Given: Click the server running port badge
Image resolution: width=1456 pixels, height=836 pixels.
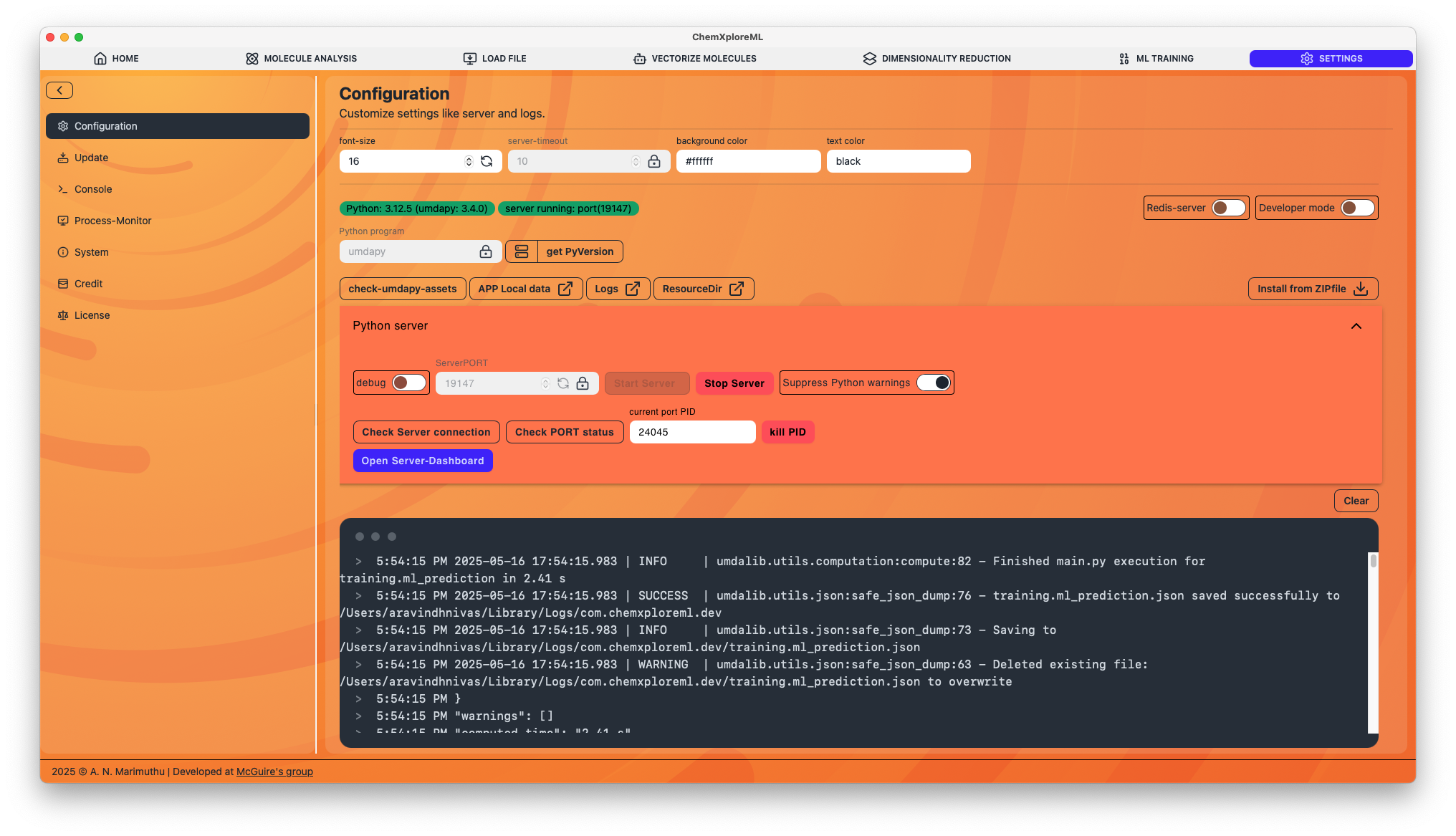Looking at the screenshot, I should 568,208.
